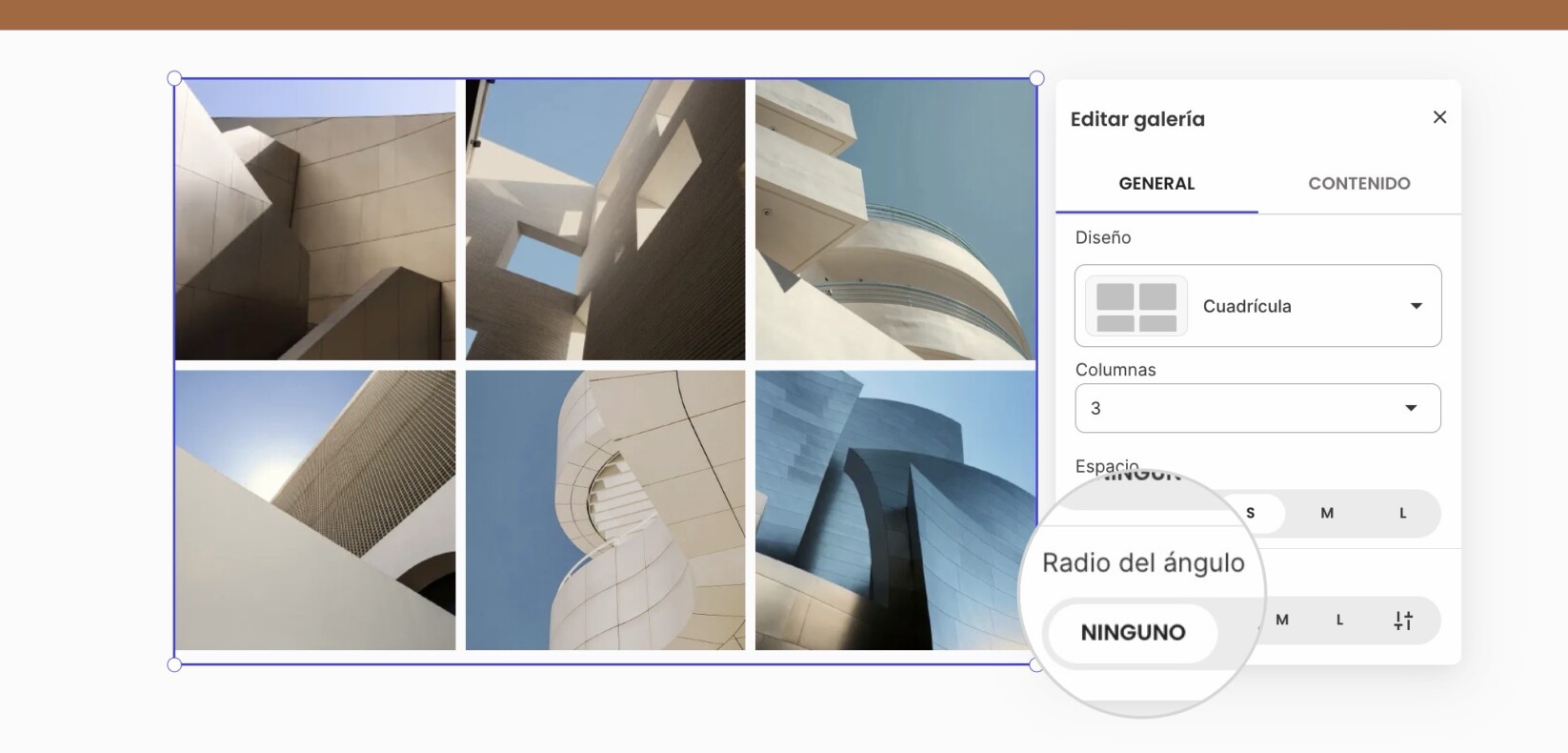Choose M for Radio del ángulo

[1282, 620]
